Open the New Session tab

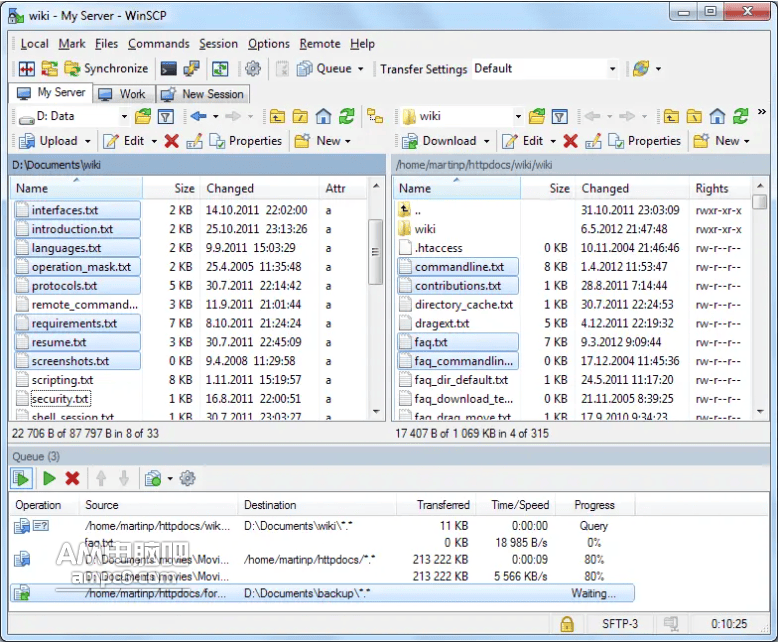203,94
